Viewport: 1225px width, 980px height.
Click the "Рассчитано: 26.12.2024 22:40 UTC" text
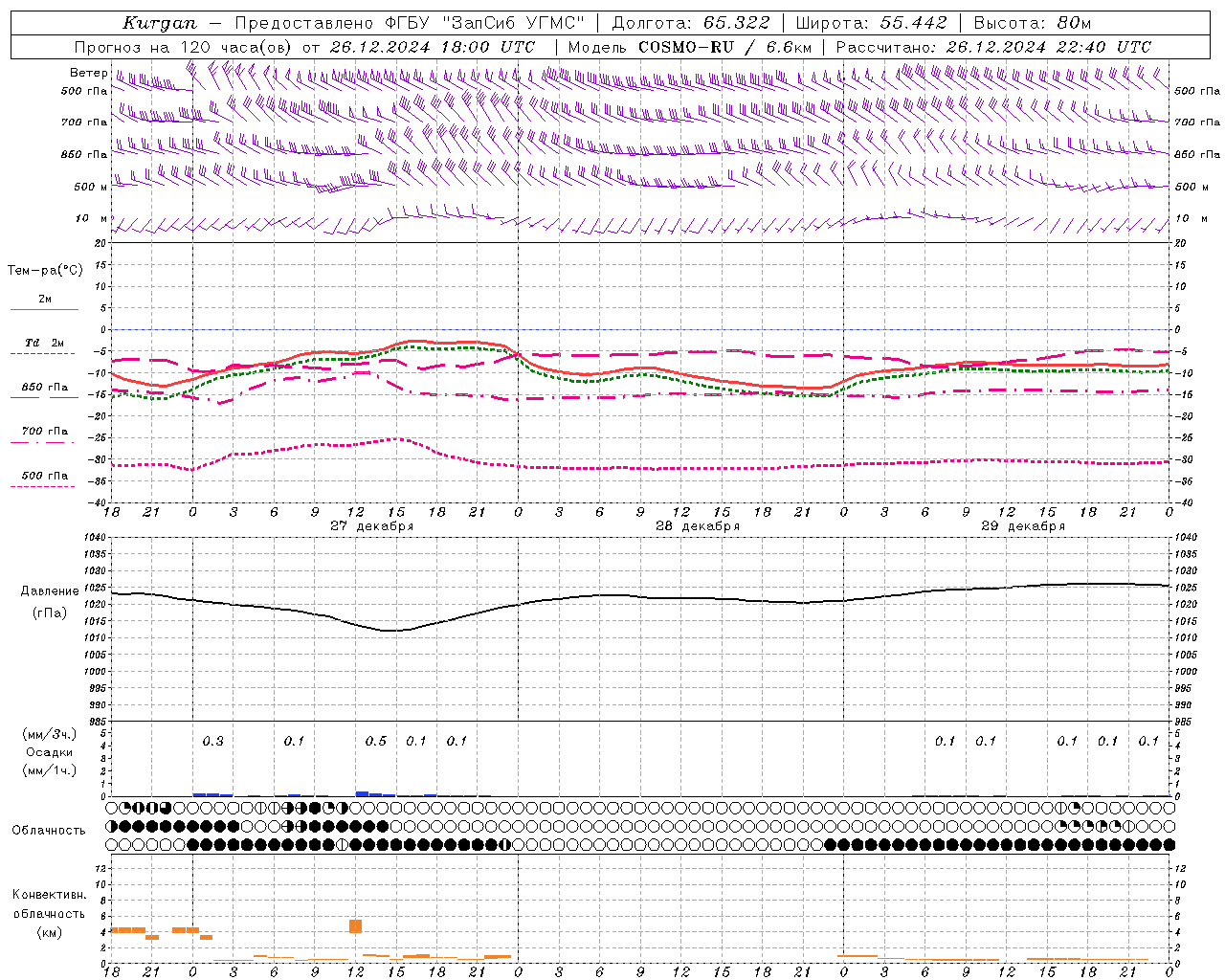tap(993, 47)
